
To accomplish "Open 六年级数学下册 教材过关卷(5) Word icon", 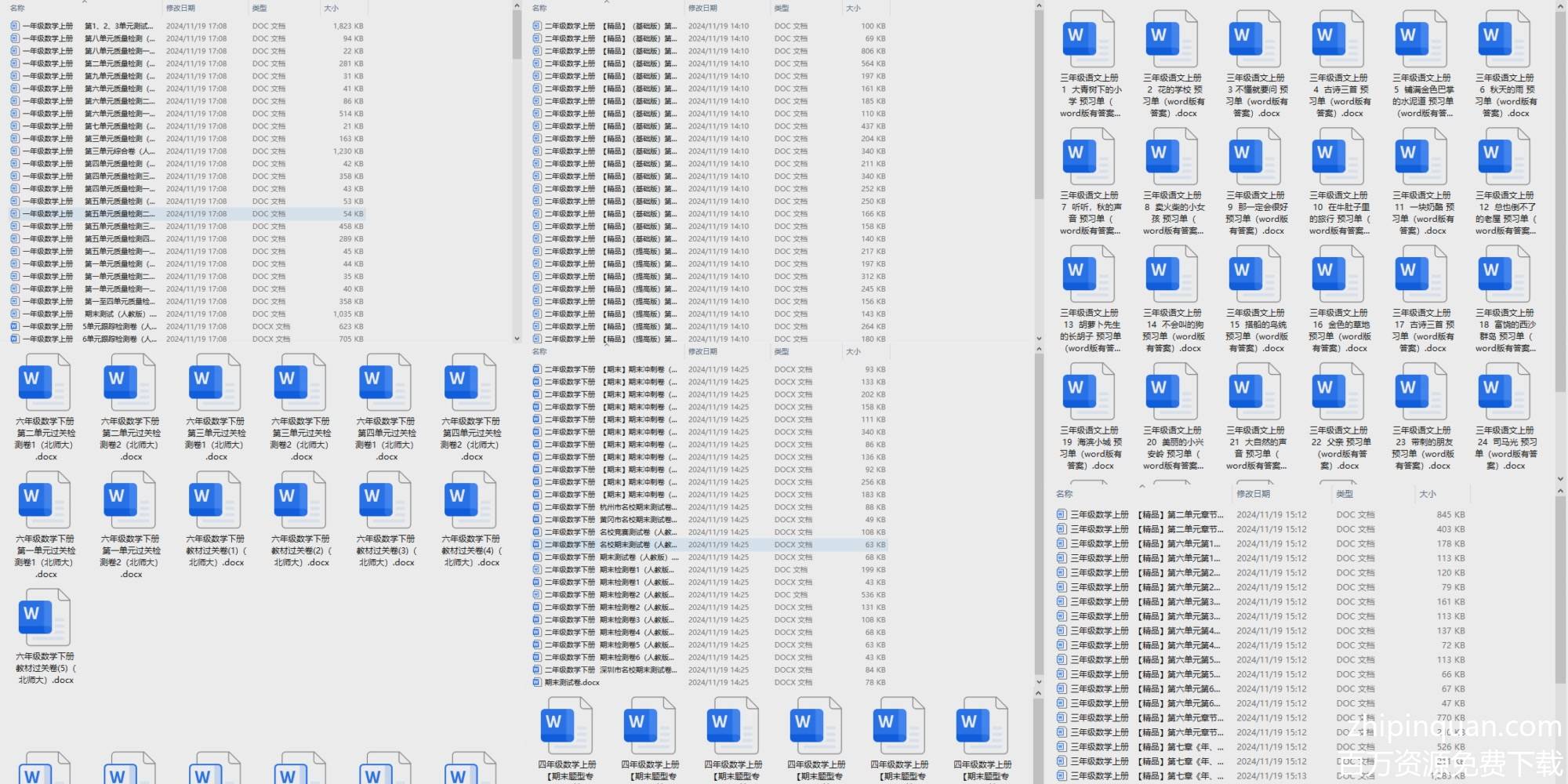I will pyautogui.click(x=45, y=619).
